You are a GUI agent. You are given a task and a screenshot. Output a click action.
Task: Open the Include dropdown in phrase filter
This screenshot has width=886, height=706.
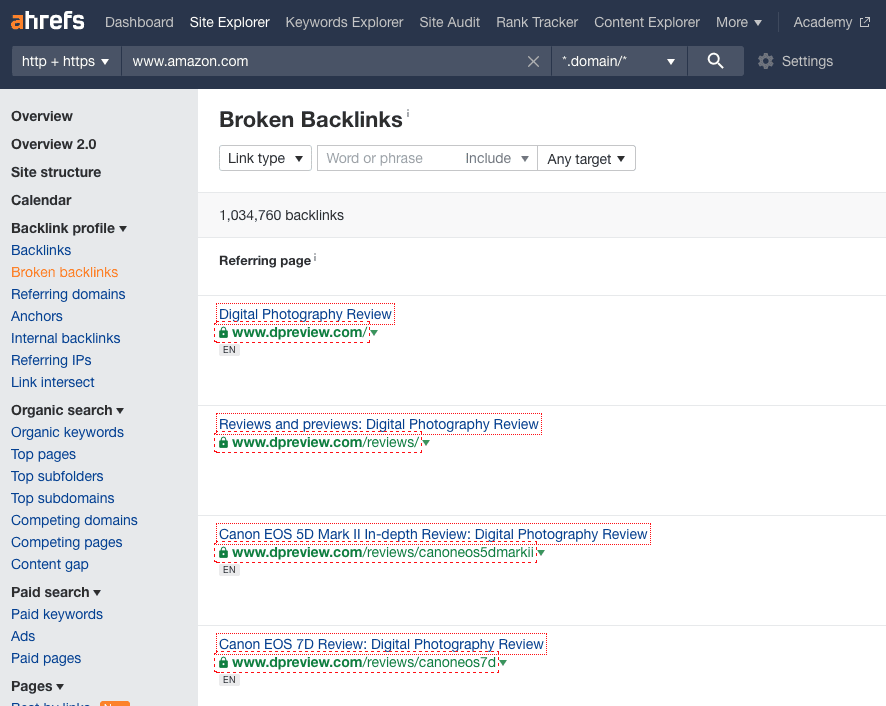[497, 158]
